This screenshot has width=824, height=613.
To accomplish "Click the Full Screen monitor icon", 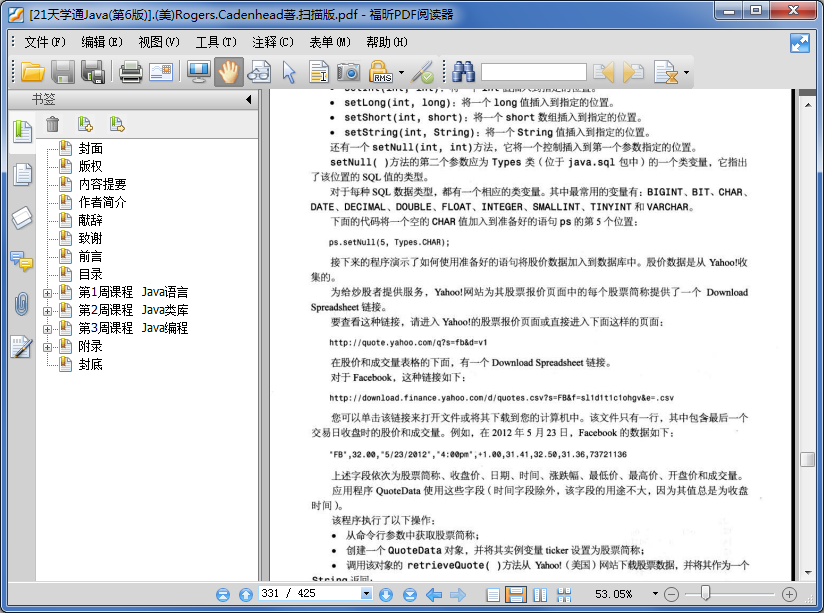I will [197, 71].
